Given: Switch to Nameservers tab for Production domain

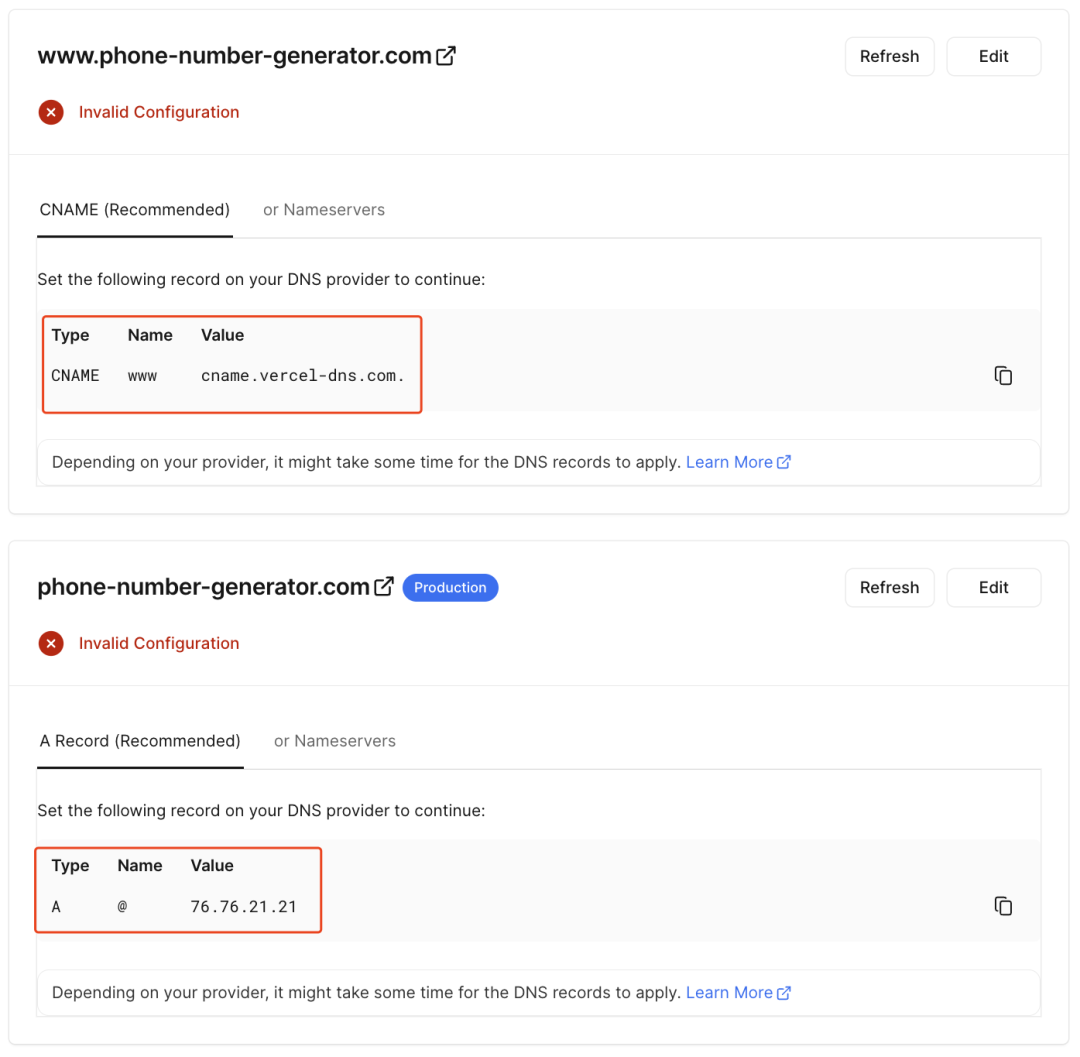Looking at the screenshot, I should point(334,741).
